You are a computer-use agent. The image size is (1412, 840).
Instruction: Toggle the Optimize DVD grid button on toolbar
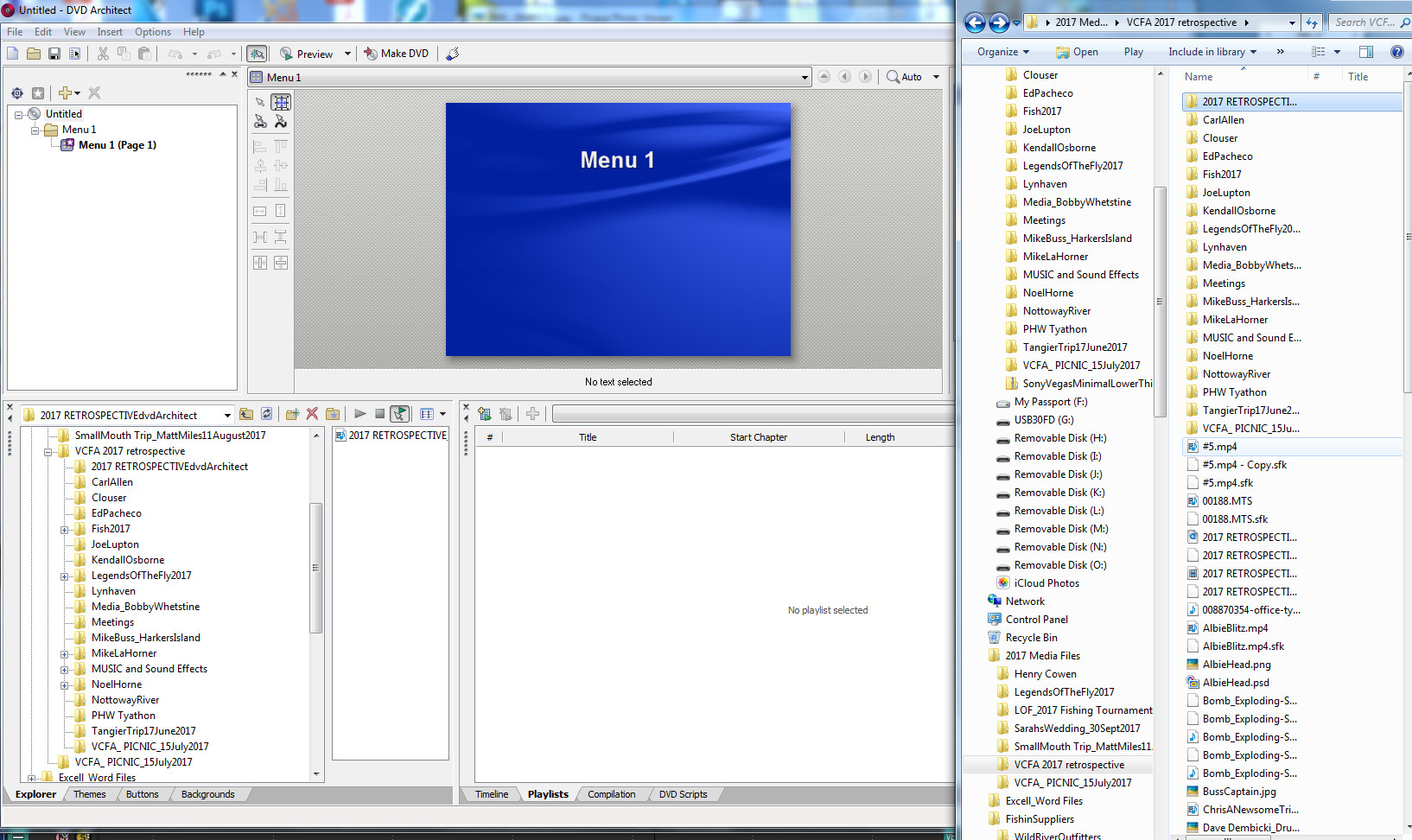257,53
